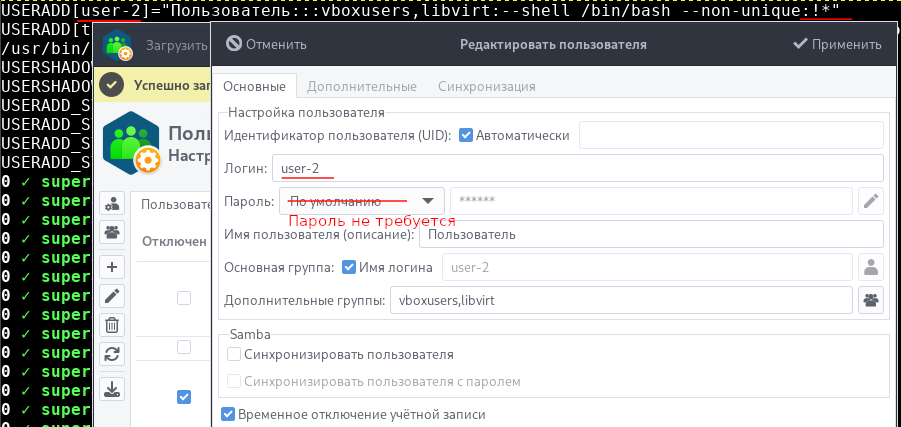Click the password field with asterisks

click(x=651, y=201)
